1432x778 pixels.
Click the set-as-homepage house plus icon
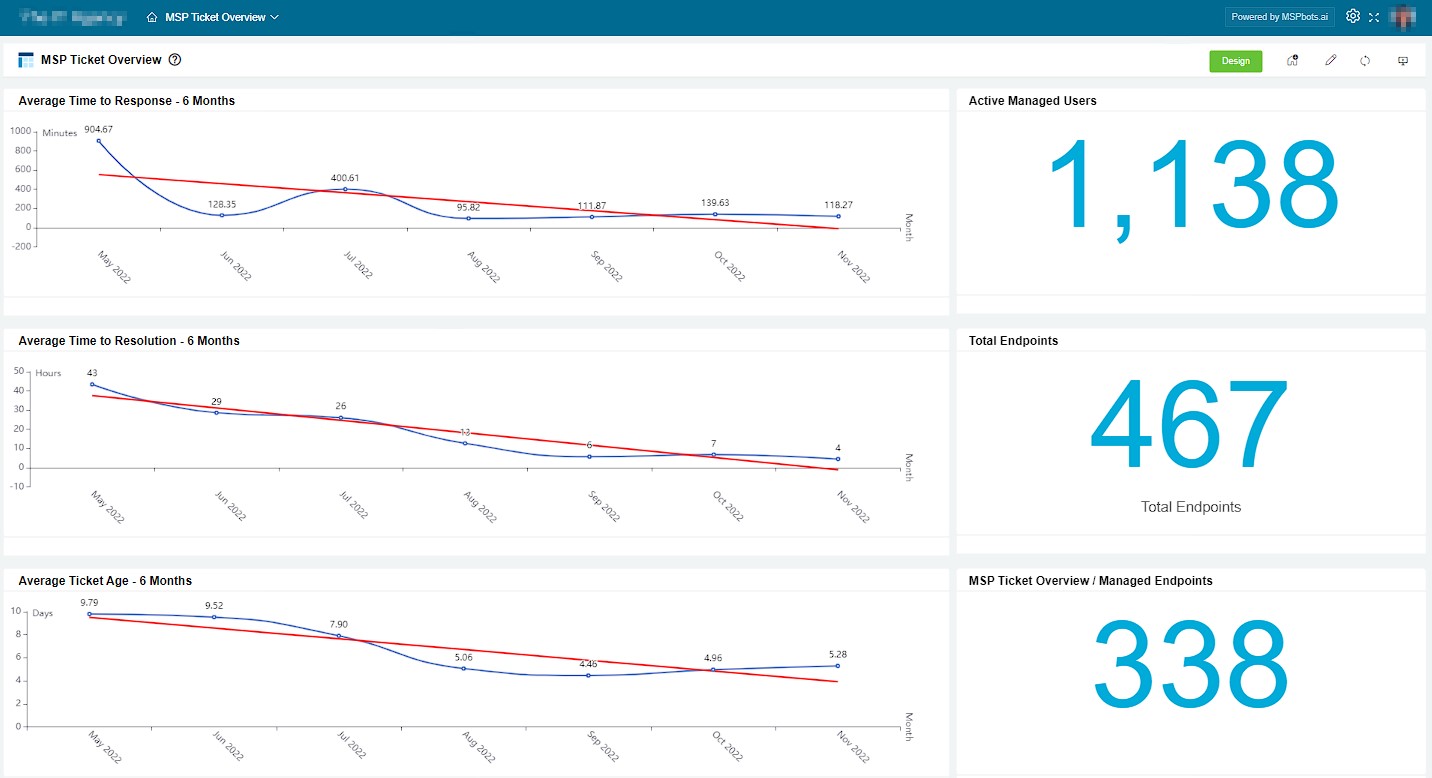point(1292,61)
